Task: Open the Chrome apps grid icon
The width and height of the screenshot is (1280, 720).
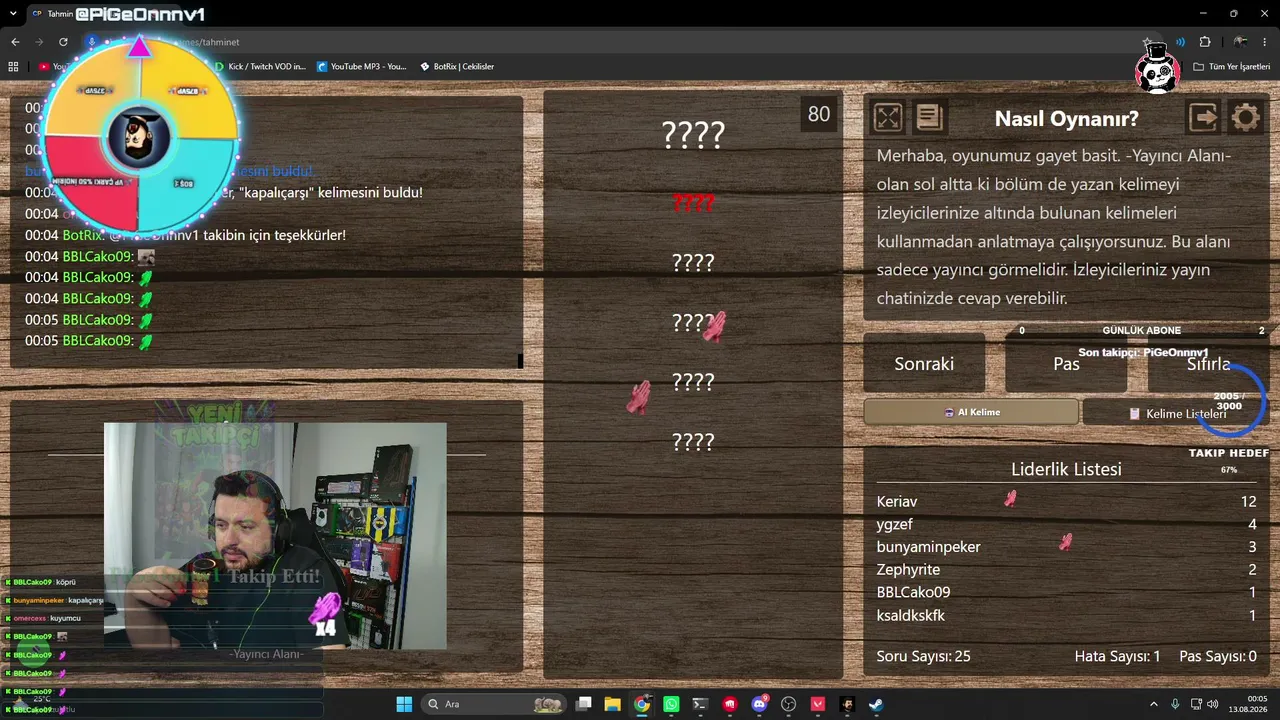Action: click(13, 66)
